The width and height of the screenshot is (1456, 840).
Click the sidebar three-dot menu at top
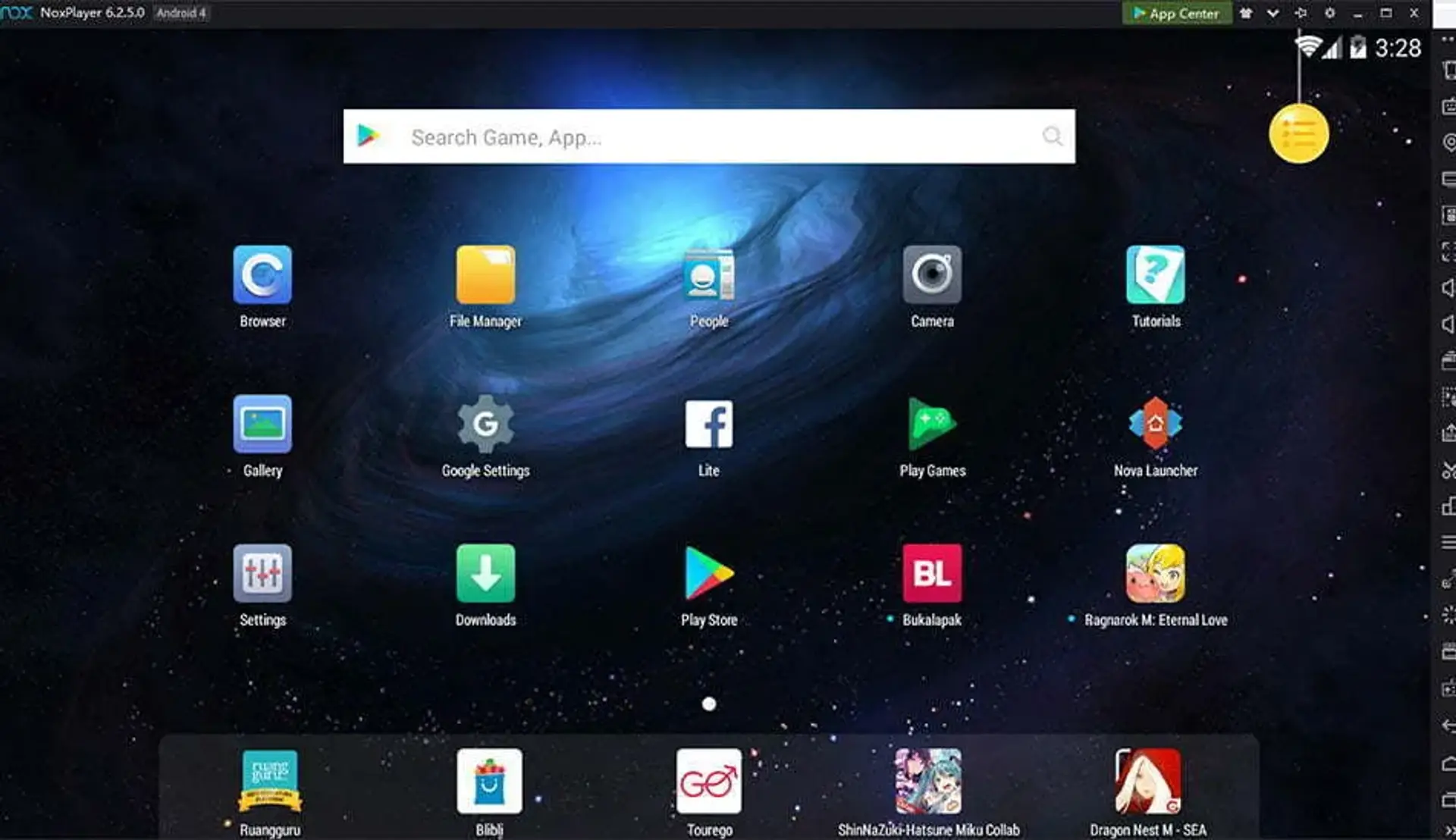pyautogui.click(x=1448, y=39)
